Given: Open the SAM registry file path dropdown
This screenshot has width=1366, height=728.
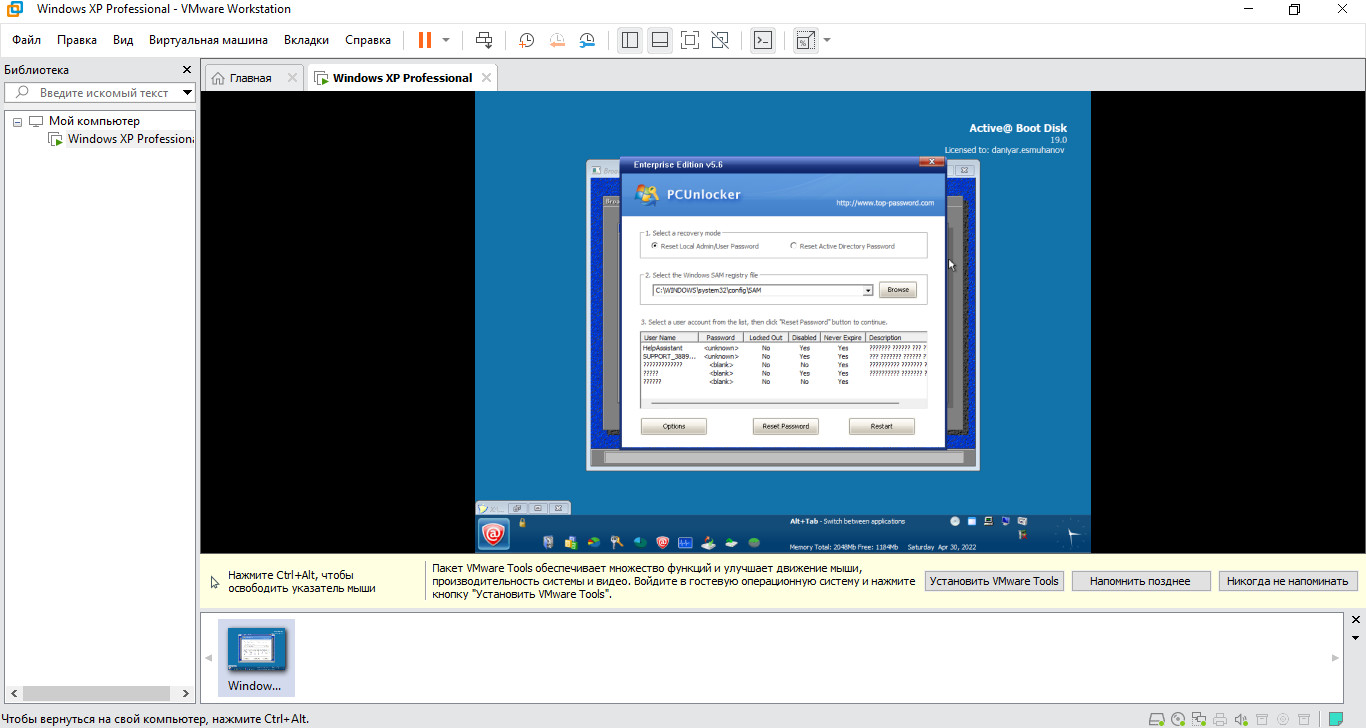Looking at the screenshot, I should point(867,290).
